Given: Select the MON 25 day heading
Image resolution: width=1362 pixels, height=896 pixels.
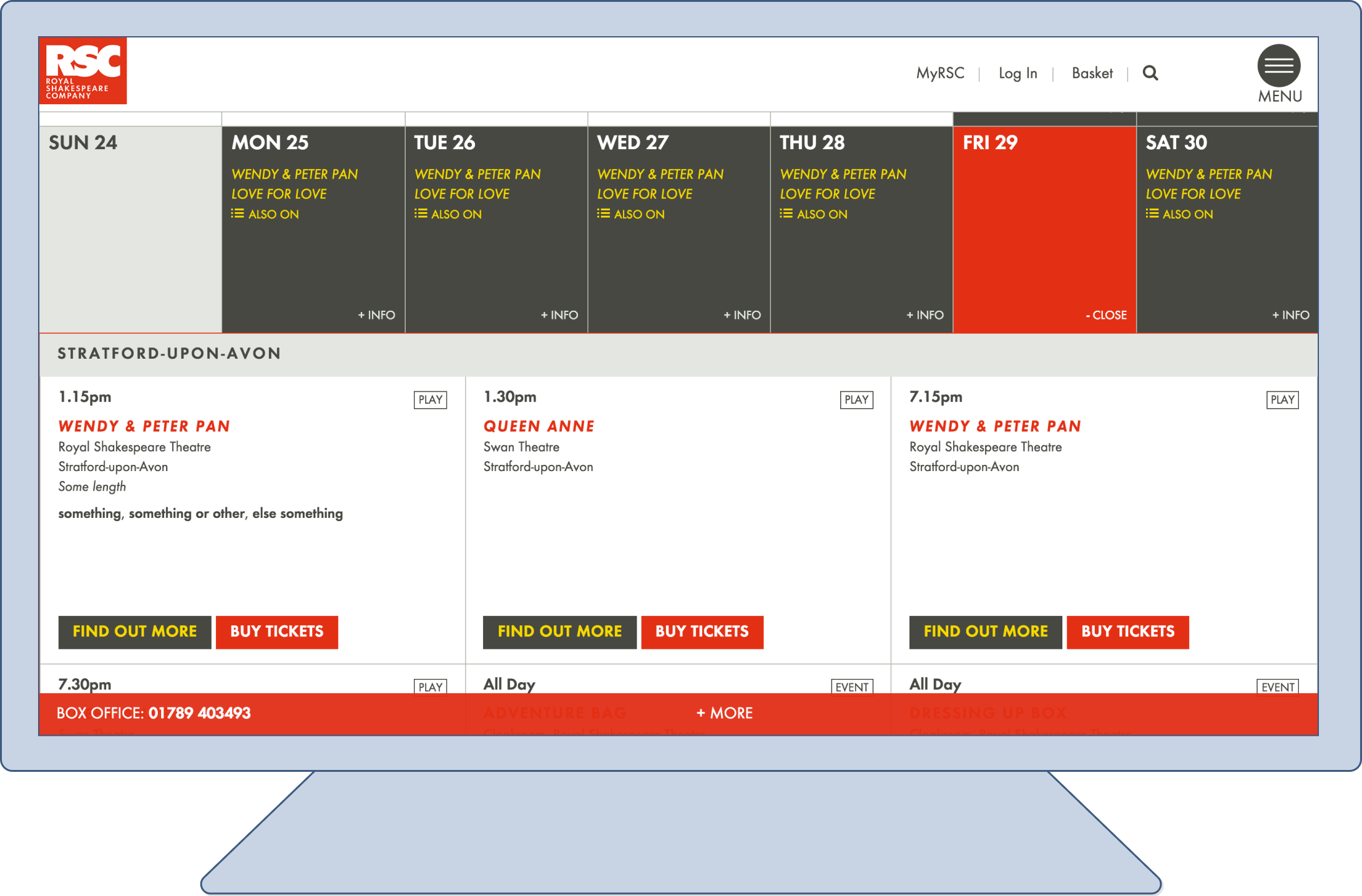Looking at the screenshot, I should [x=270, y=143].
